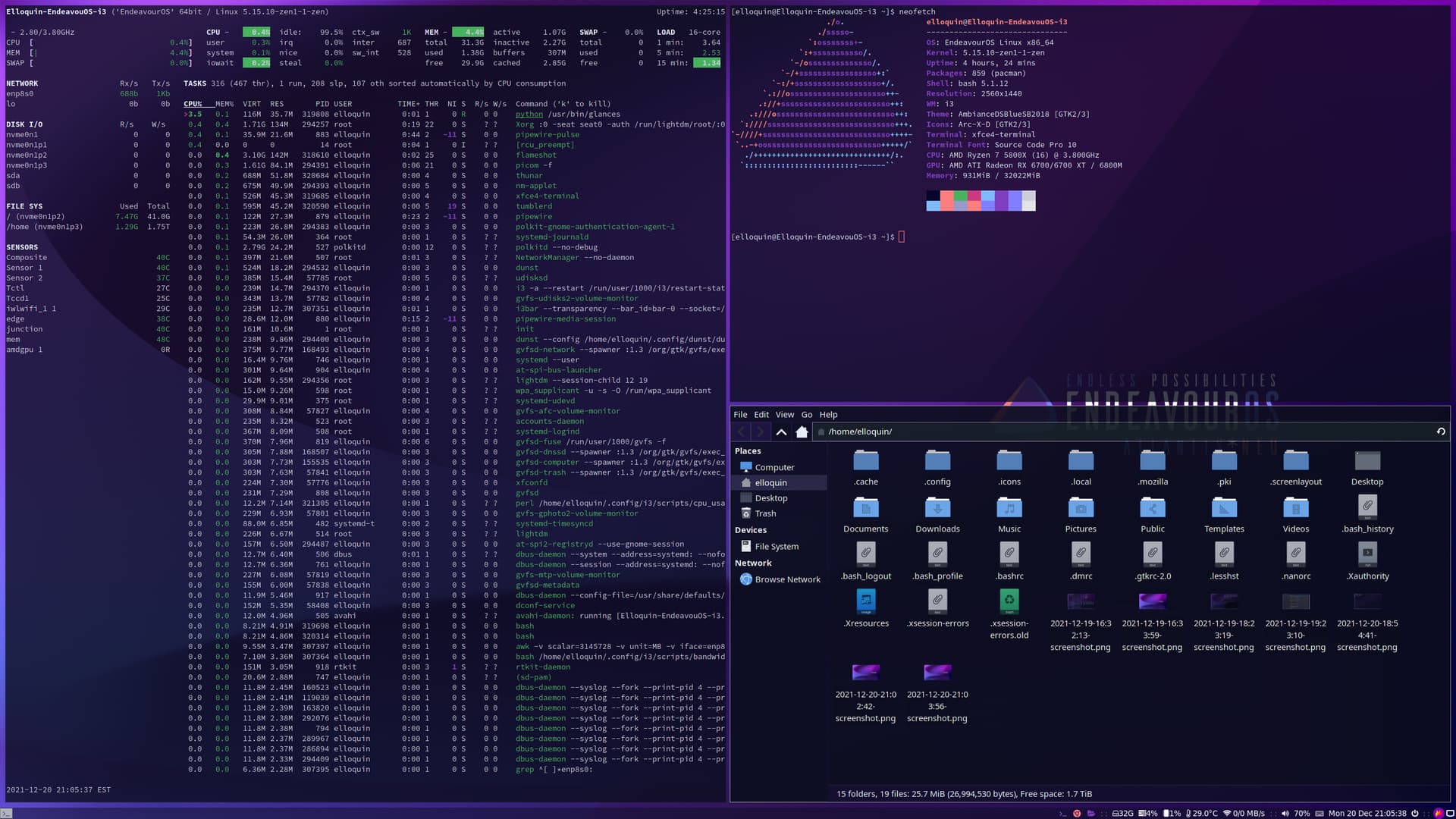Select elloquin home in Places sidebar
The image size is (1456, 819).
(779, 482)
